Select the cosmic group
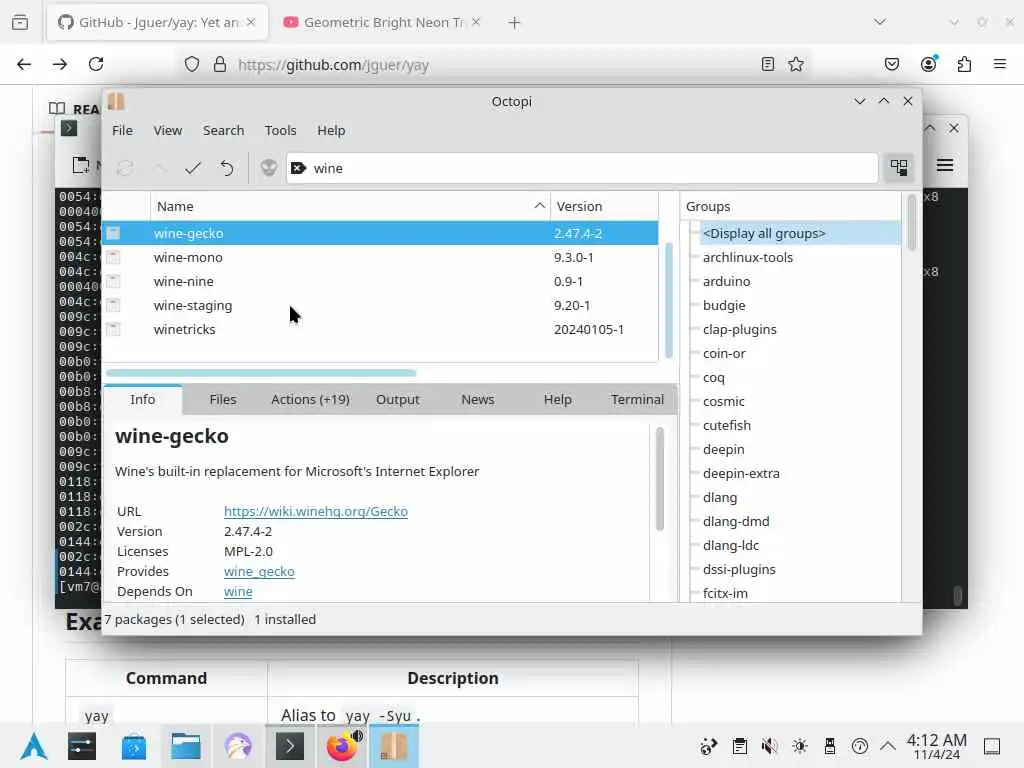Viewport: 1024px width, 768px height. point(724,401)
